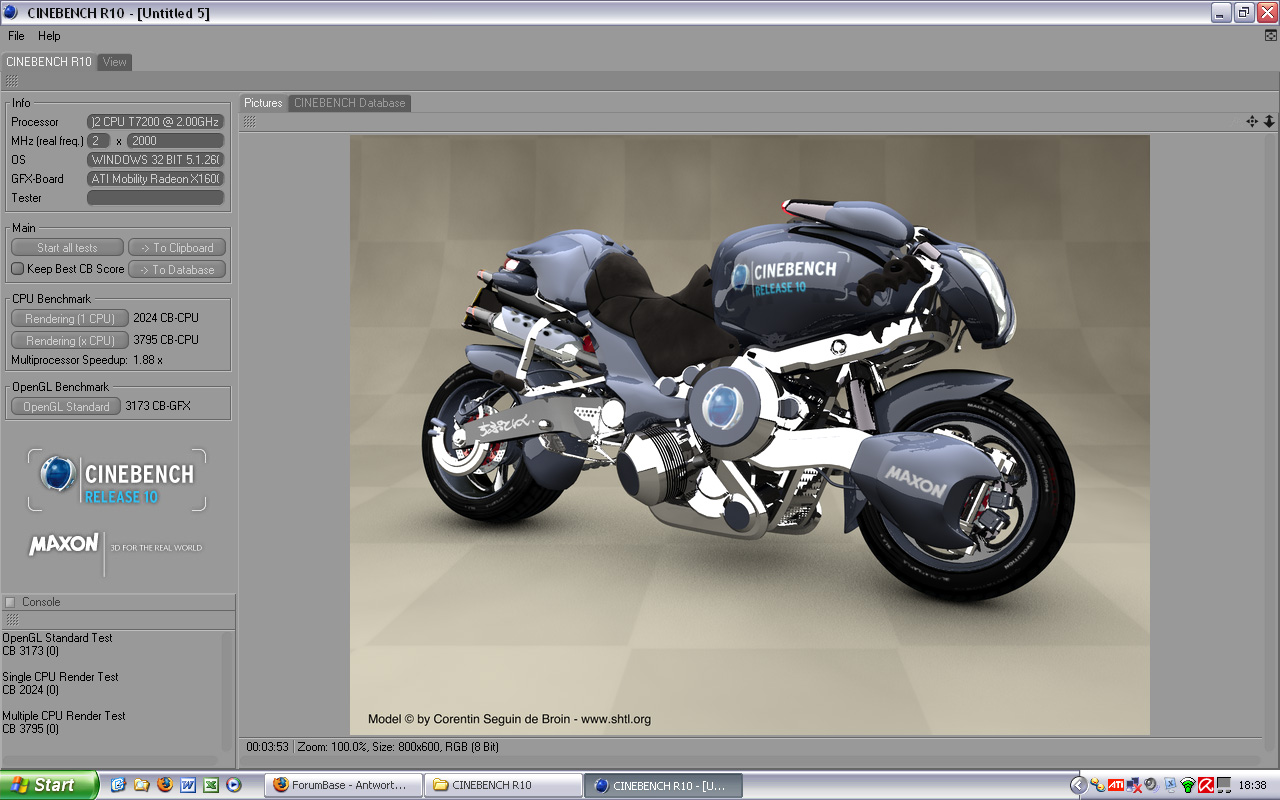Click the Start all tests button
Viewport: 1280px width, 800px height.
click(67, 248)
